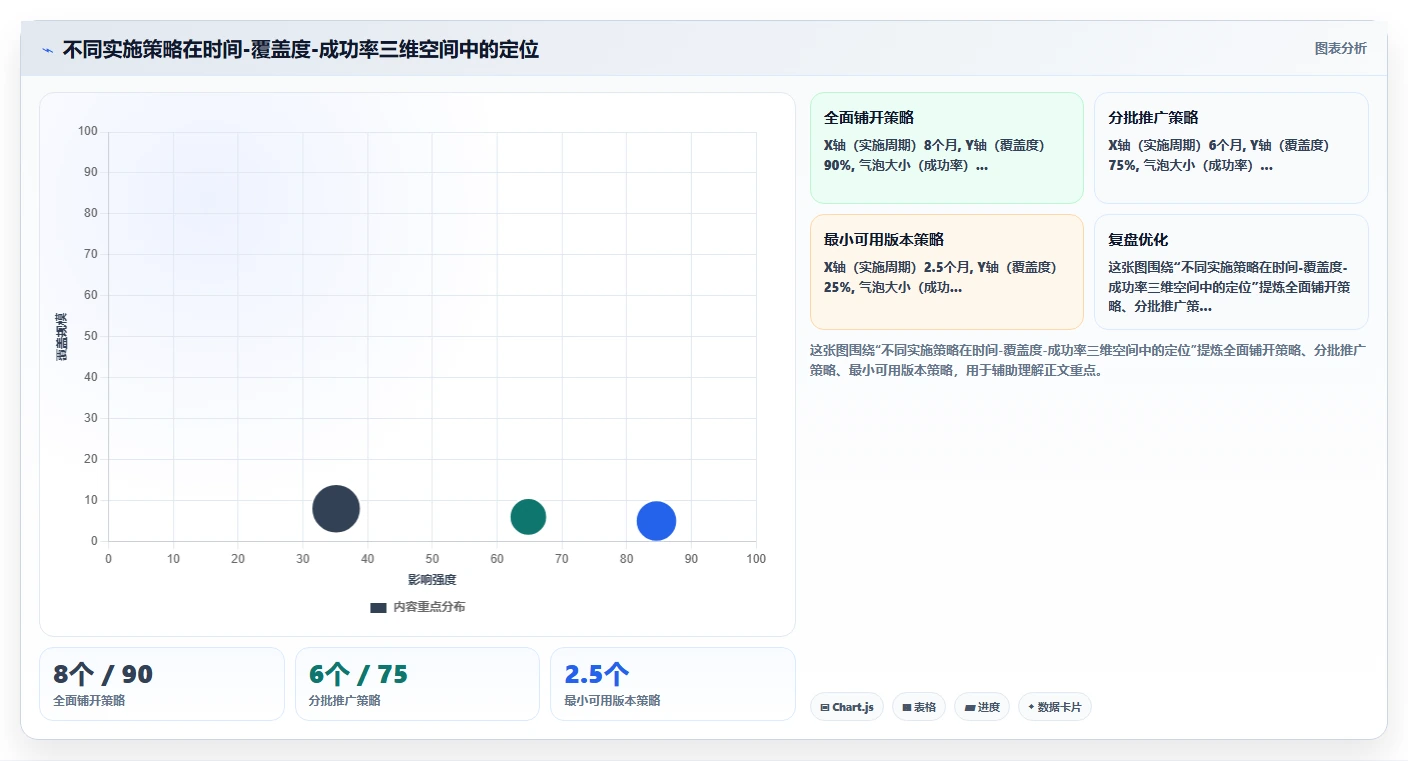1408x761 pixels.
Task: Click the 影响强度 x-axis title
Action: click(x=432, y=580)
